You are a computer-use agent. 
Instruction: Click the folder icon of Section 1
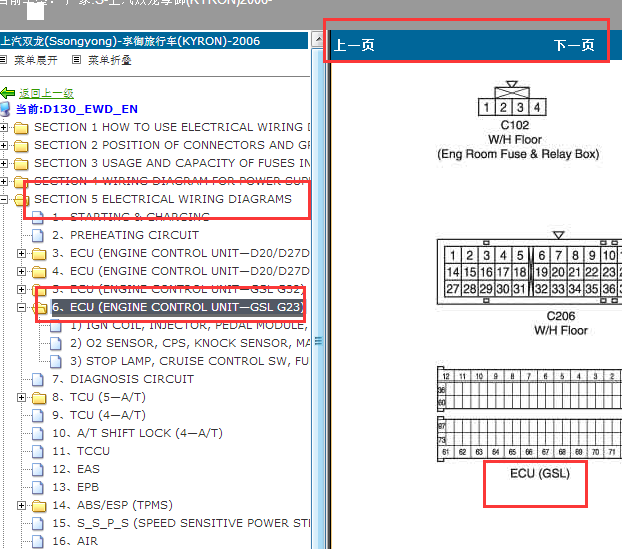click(21, 128)
